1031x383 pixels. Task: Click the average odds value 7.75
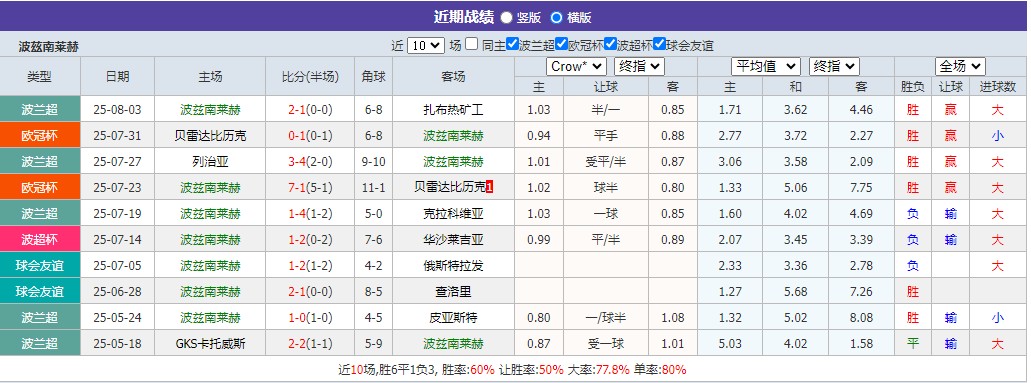pyautogui.click(x=861, y=188)
